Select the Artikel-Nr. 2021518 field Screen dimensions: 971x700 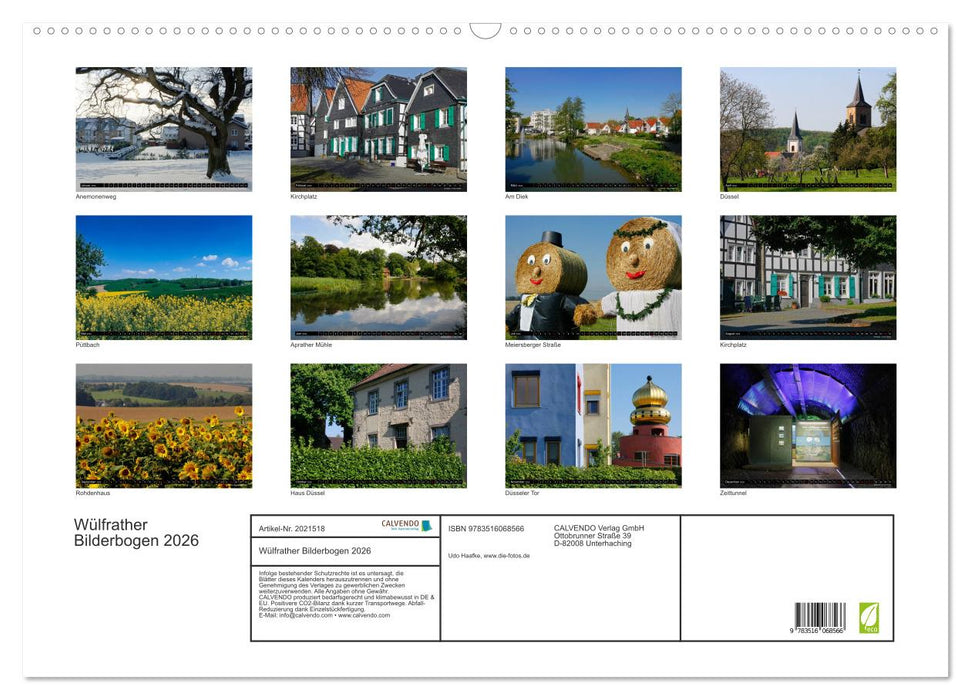[292, 526]
